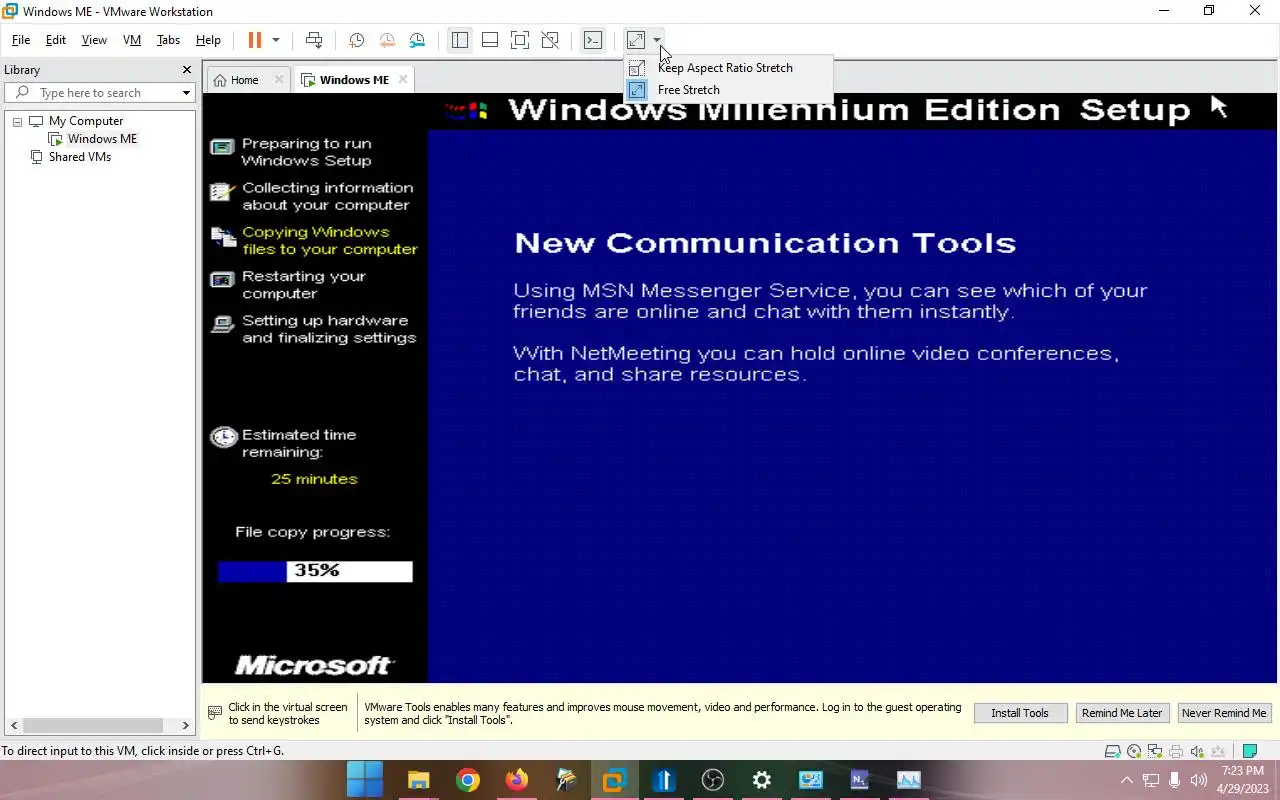1280x800 pixels.
Task: Close the Windows ME tab
Action: click(x=403, y=80)
